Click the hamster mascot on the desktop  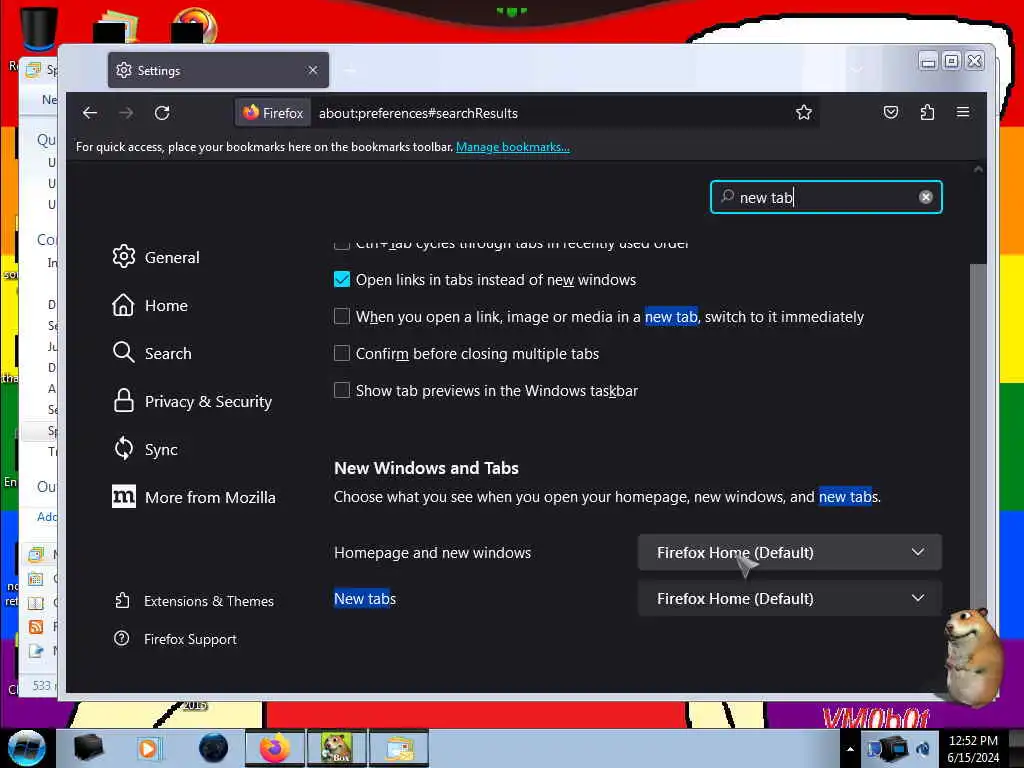(x=972, y=656)
